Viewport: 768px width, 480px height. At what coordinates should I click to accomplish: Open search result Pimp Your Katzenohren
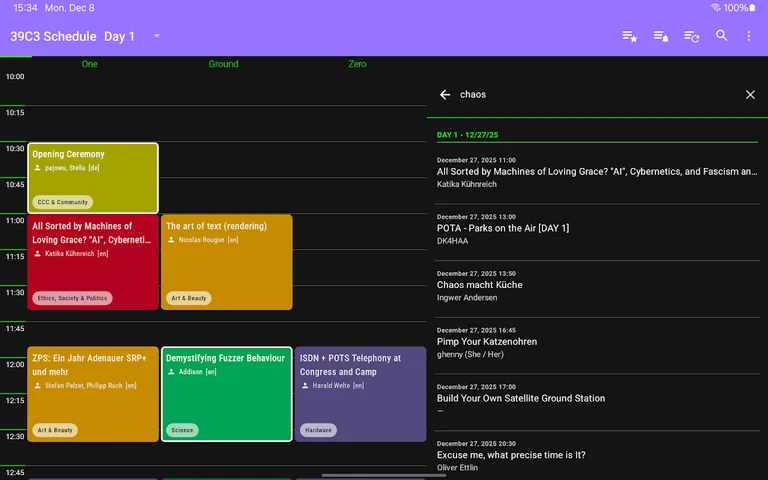tap(597, 342)
